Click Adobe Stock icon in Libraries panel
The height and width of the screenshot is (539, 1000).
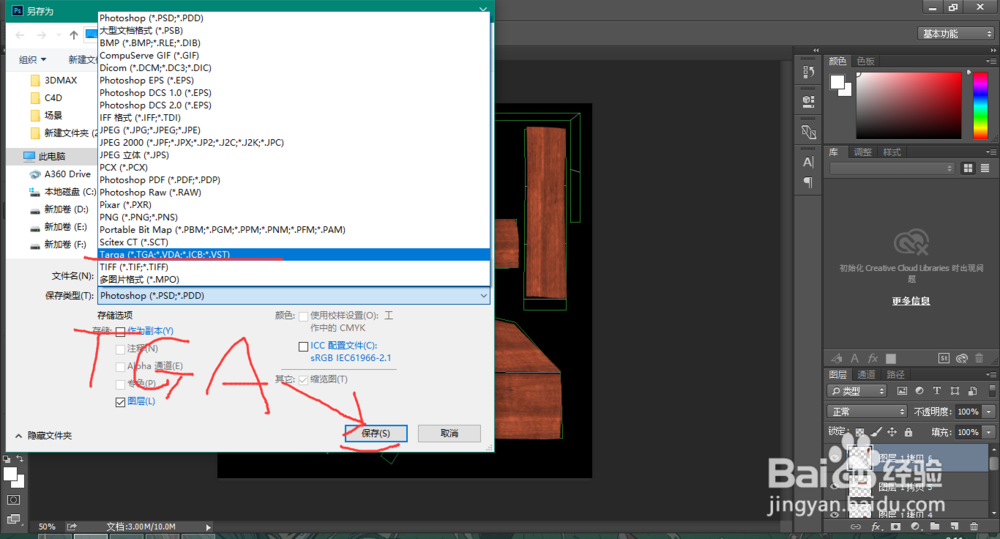click(x=945, y=358)
